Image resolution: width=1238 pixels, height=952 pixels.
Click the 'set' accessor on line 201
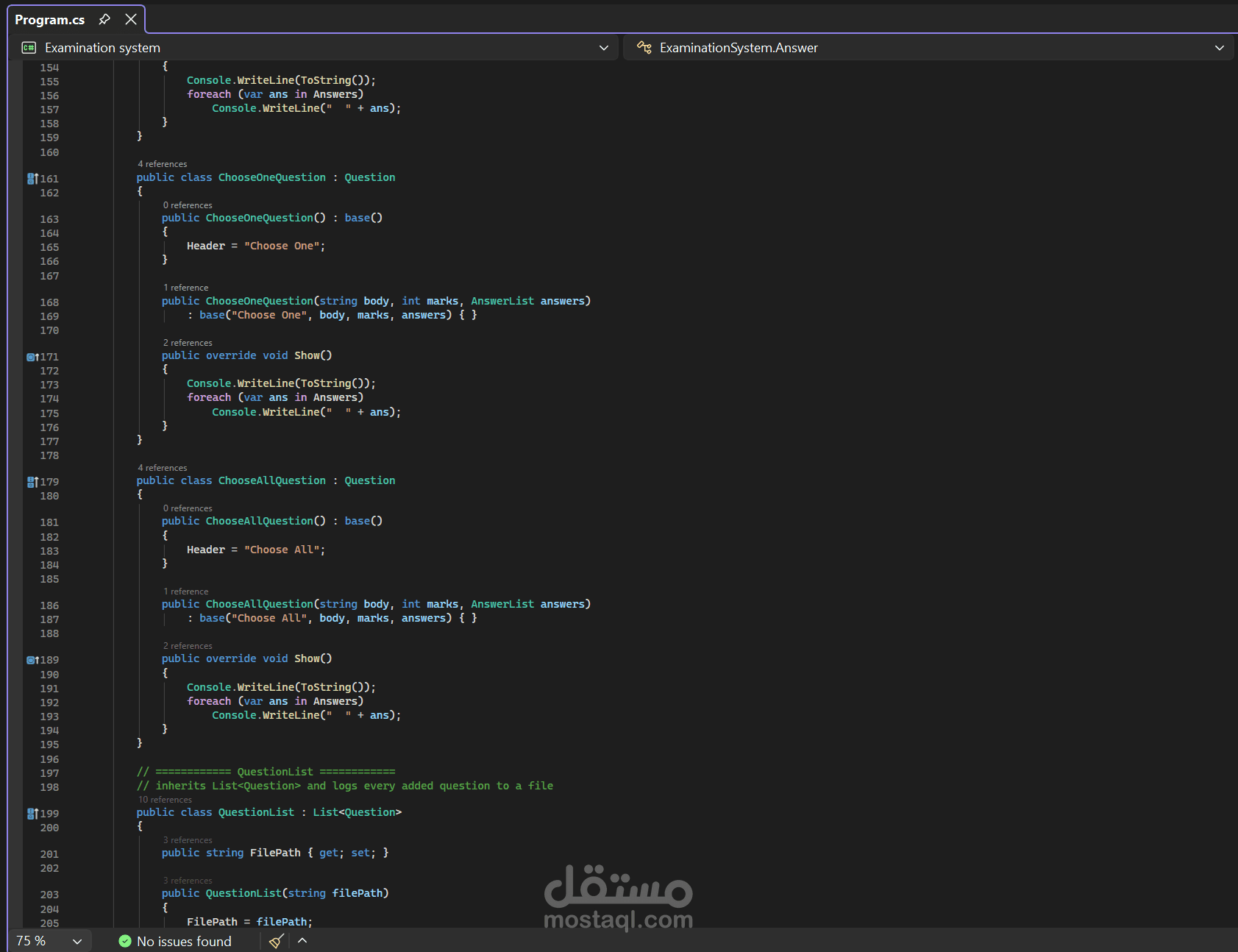[360, 853]
